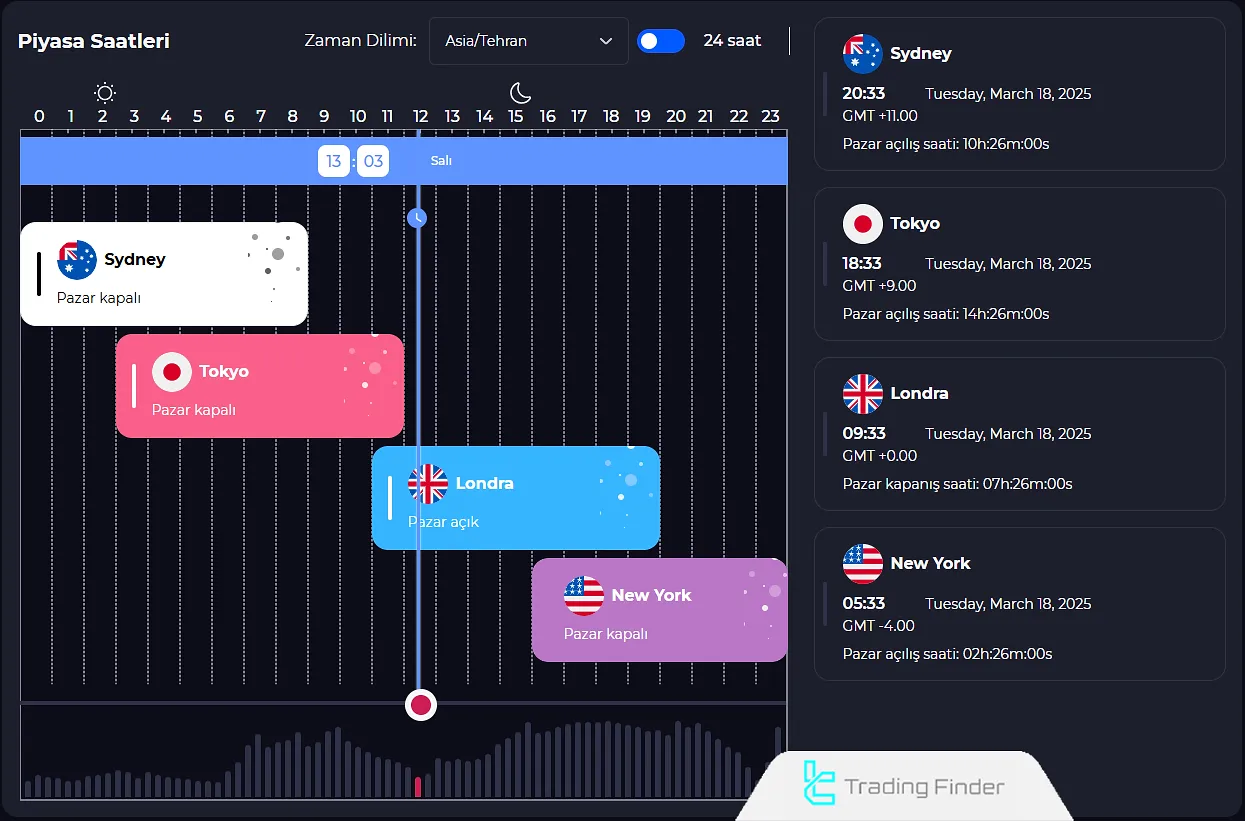This screenshot has height=821, width=1245.
Task: Select the Tokyo card in right panel
Action: click(x=1019, y=264)
